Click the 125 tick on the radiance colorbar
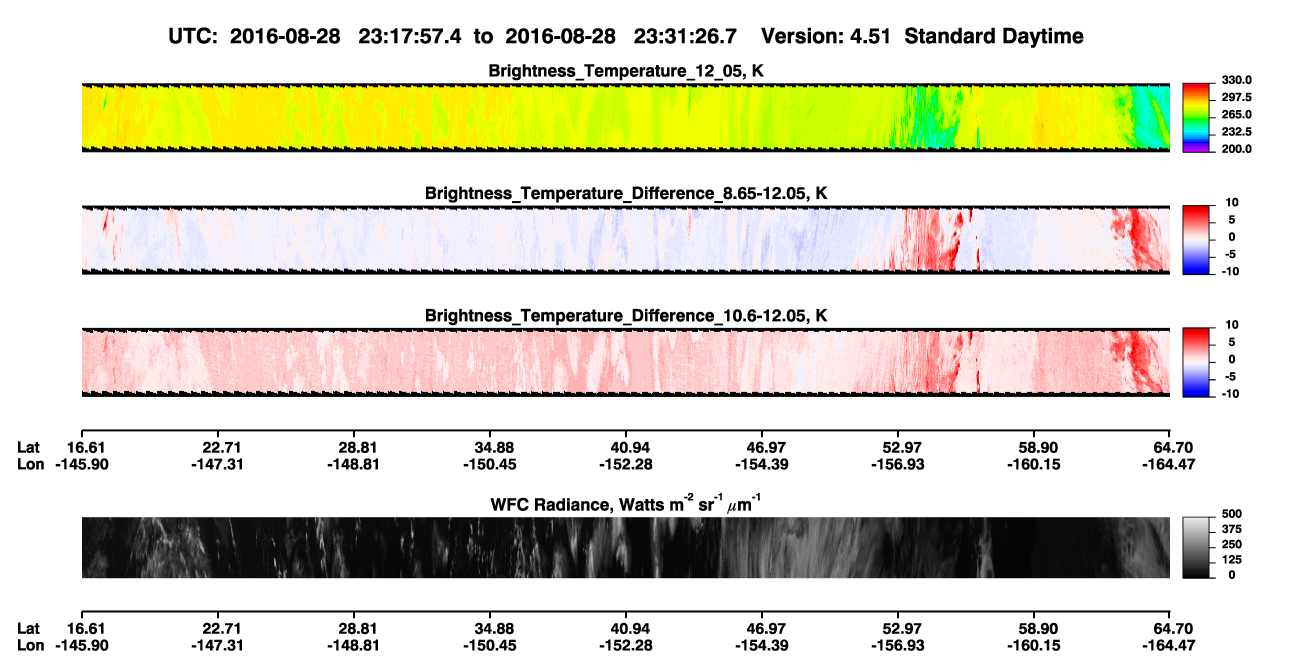The width and height of the screenshot is (1300, 667). [1234, 561]
